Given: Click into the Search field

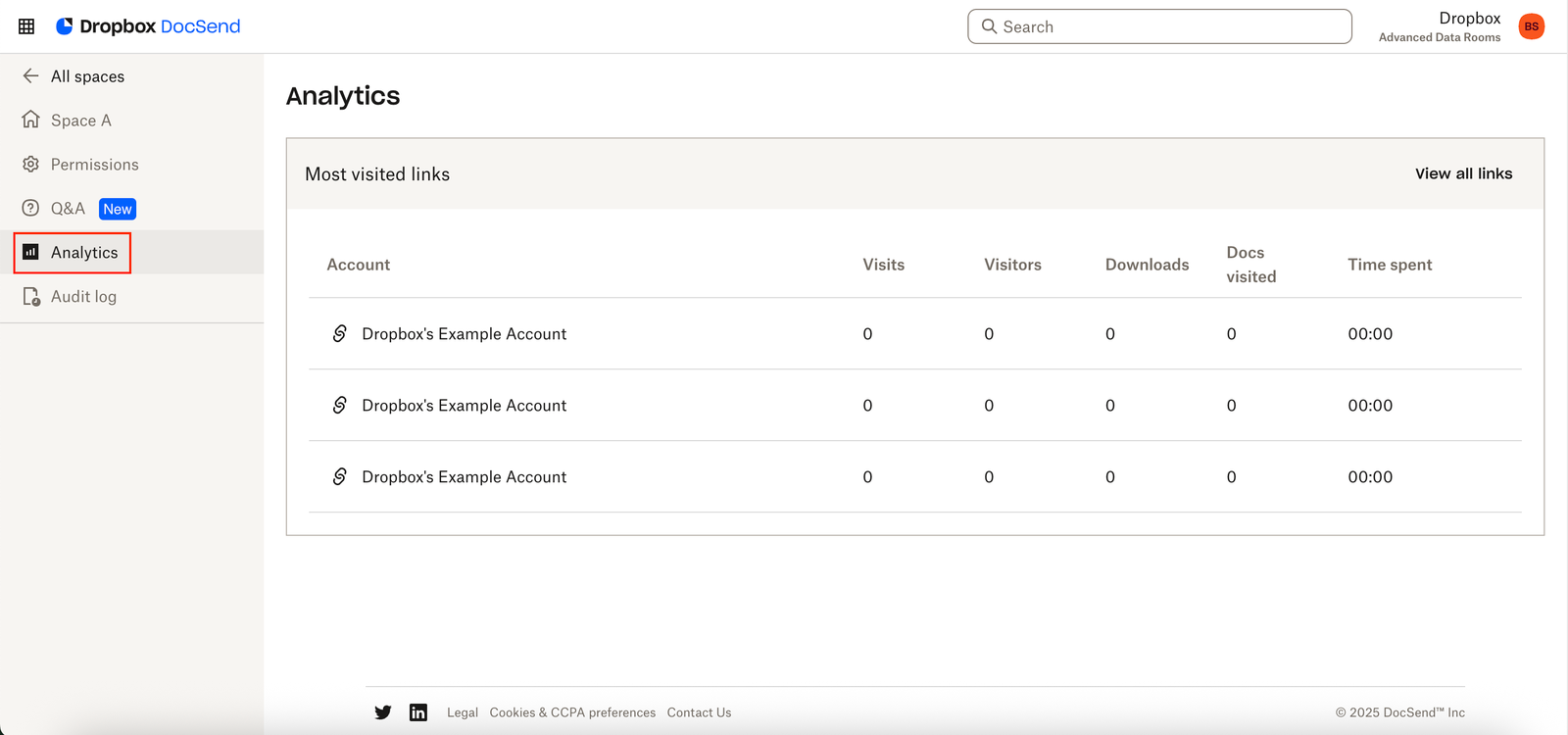Looking at the screenshot, I should pos(1166,26).
